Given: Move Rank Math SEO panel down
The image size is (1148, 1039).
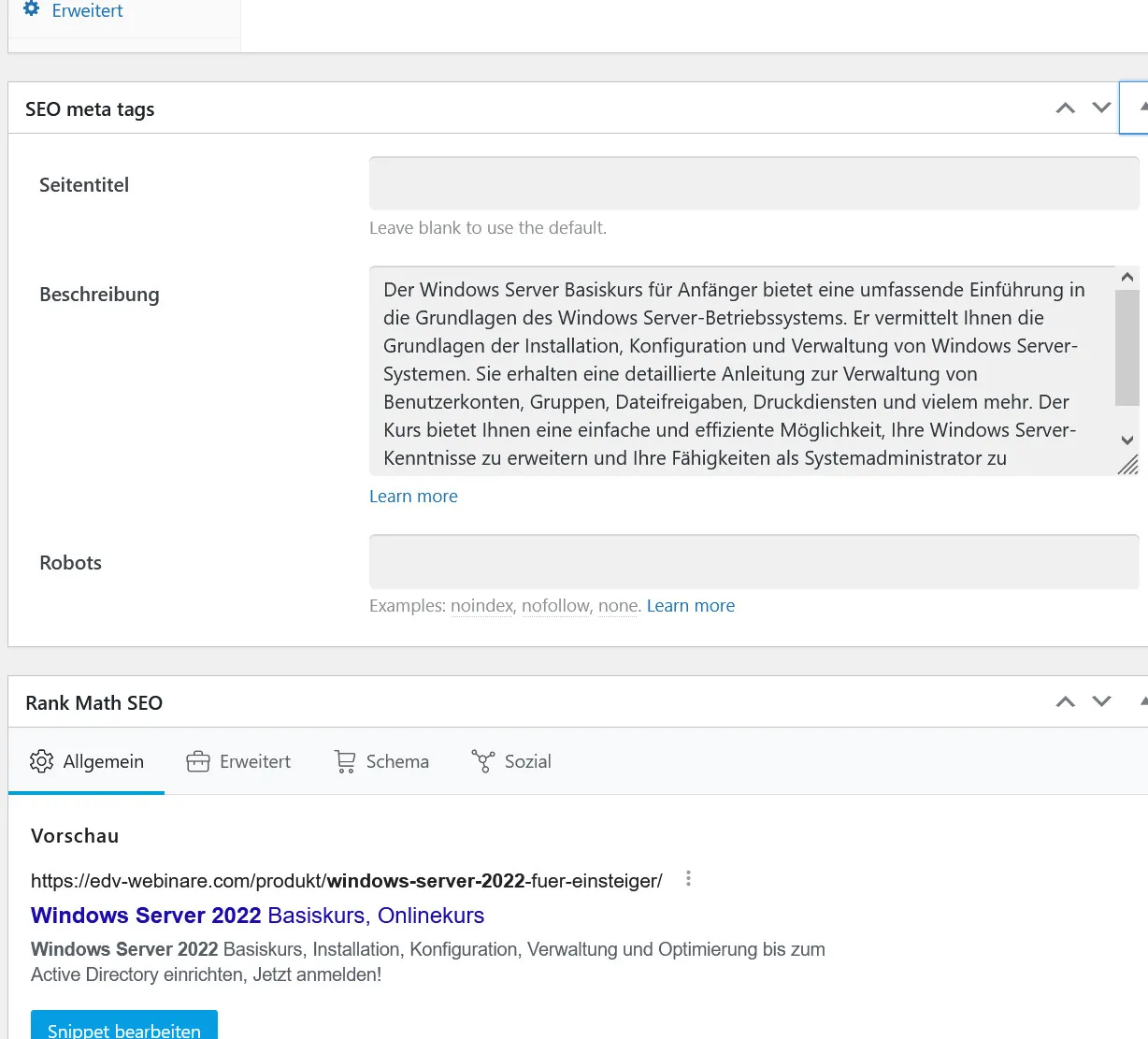Looking at the screenshot, I should (1102, 702).
